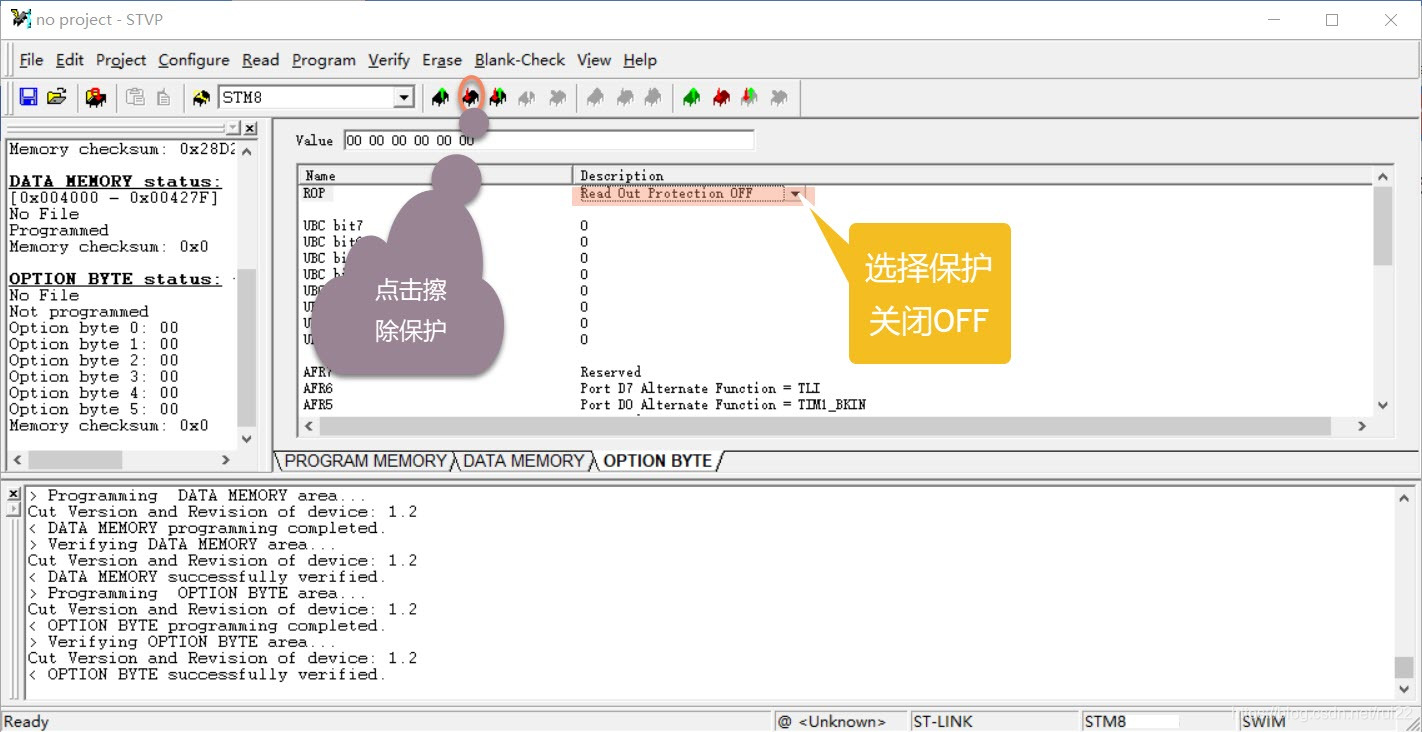Click the grayed Paste toolbar icon
The width and height of the screenshot is (1422, 732).
pos(163,97)
